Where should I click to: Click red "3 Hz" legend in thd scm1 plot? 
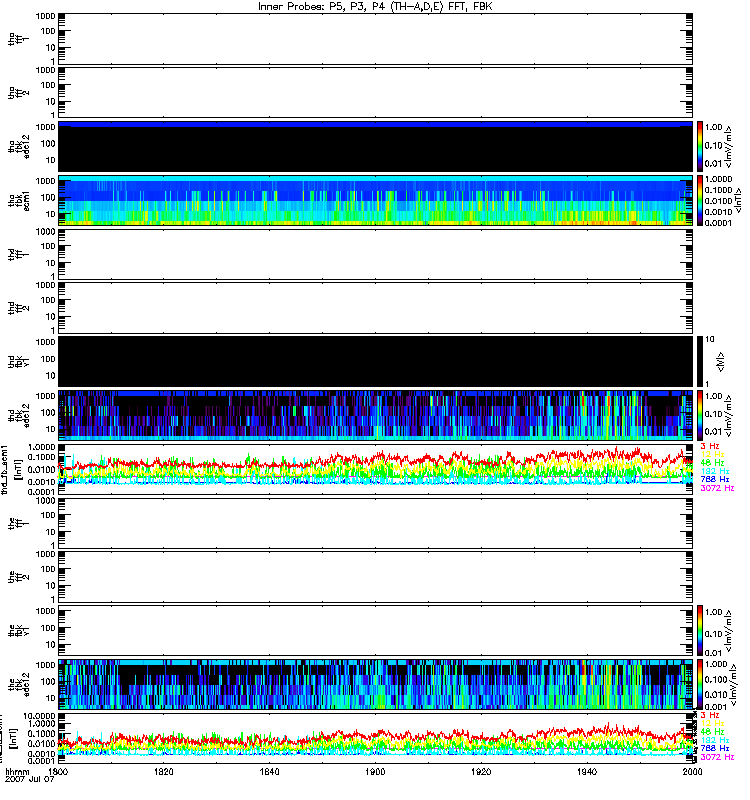710,446
